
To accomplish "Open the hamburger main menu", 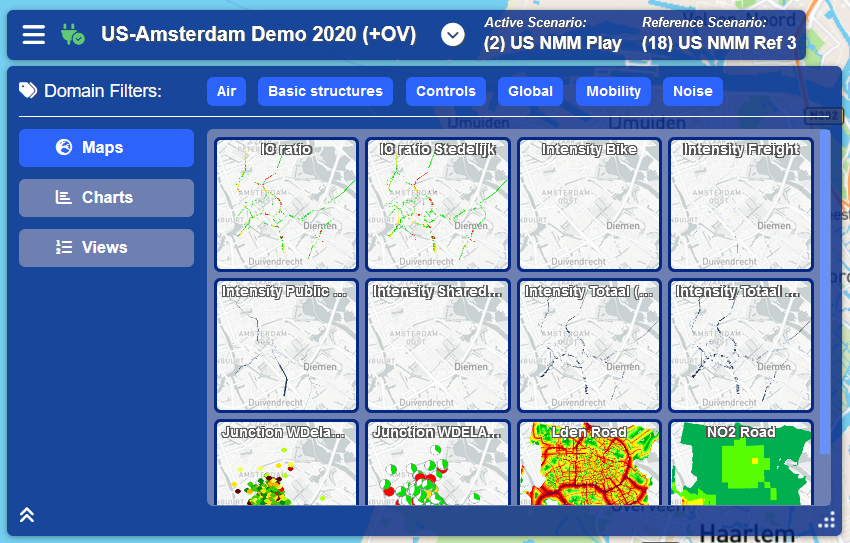I will pyautogui.click(x=34, y=35).
